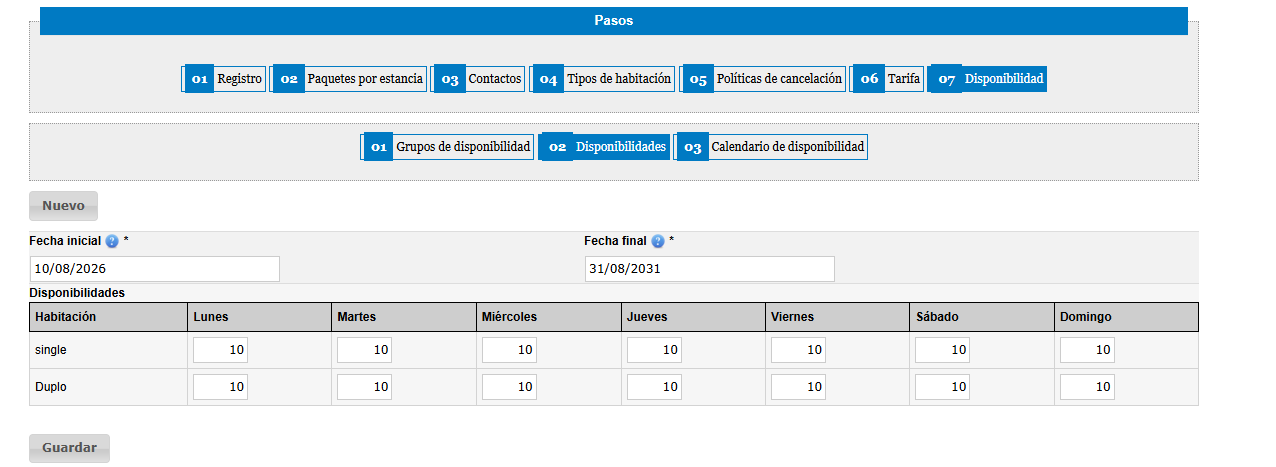The image size is (1276, 467).
Task: Go to step 02 Paquetes por estancia
Action: pyautogui.click(x=349, y=79)
